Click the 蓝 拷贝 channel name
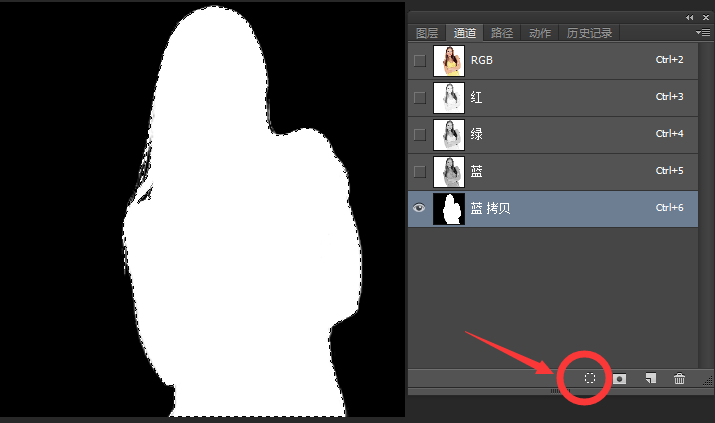715x423 pixels. pyautogui.click(x=490, y=208)
